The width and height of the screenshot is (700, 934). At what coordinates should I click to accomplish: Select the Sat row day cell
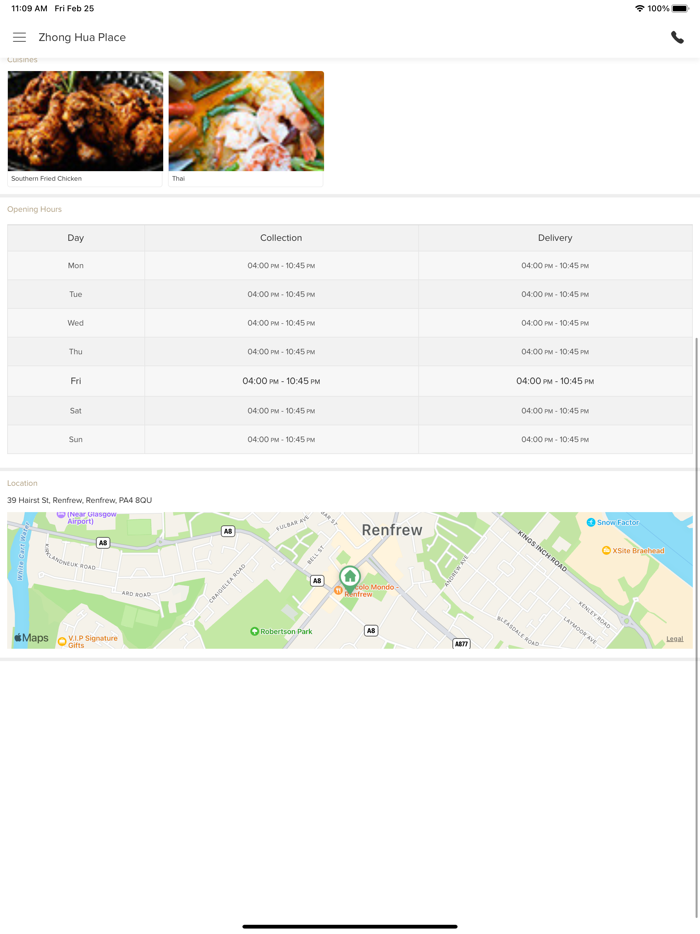pyautogui.click(x=76, y=411)
